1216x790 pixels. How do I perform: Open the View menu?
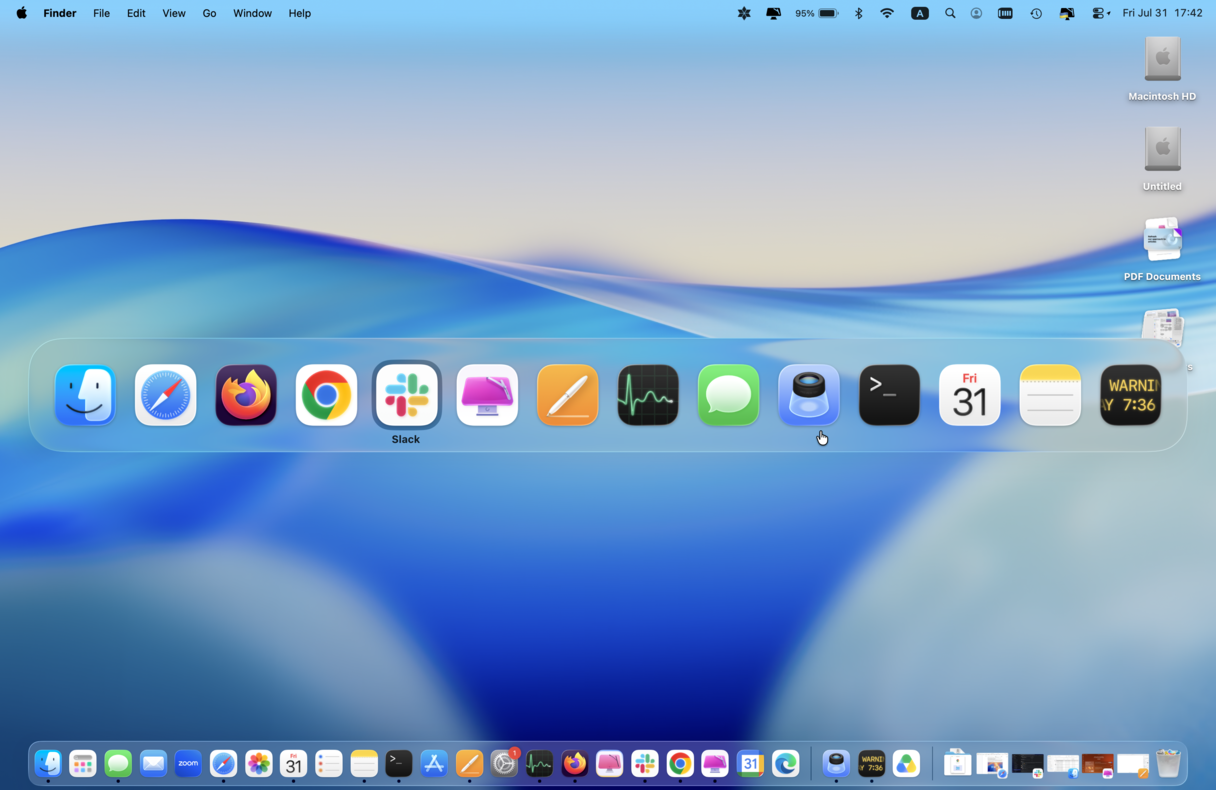(x=174, y=13)
